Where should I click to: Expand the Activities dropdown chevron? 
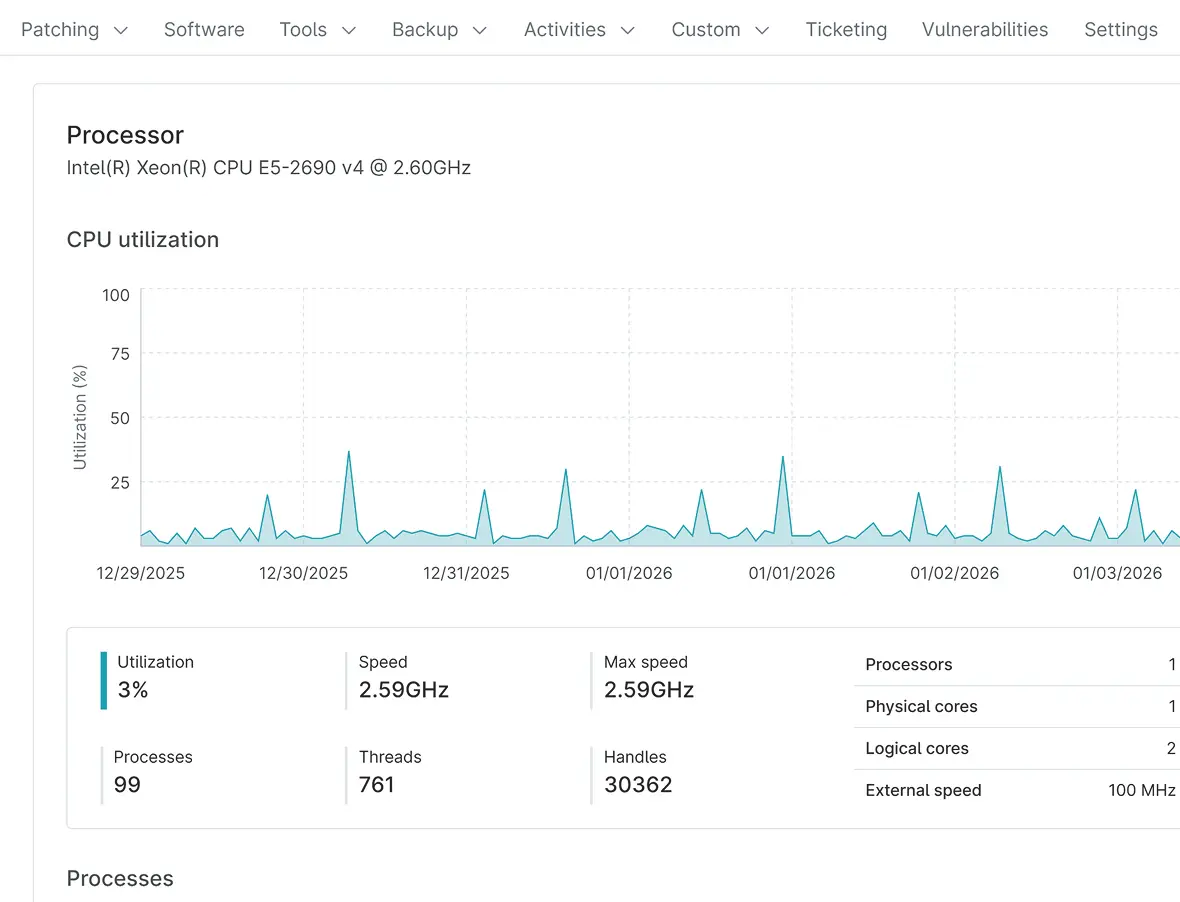pyautogui.click(x=628, y=30)
